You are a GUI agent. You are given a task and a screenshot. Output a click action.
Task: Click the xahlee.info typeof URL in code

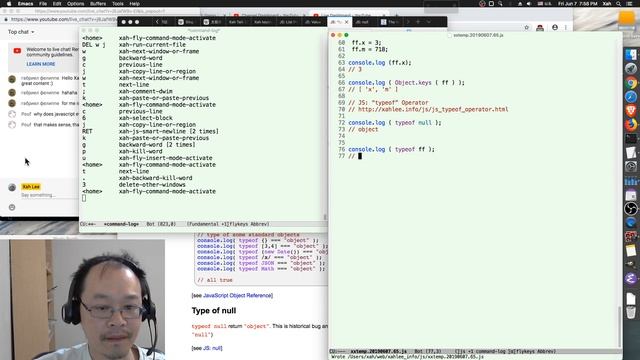point(433,109)
